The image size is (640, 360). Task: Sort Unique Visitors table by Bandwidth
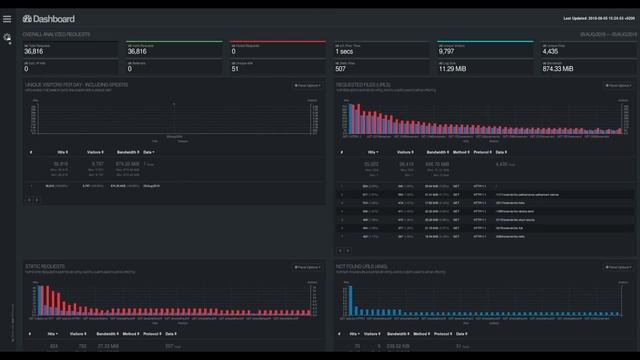point(128,152)
